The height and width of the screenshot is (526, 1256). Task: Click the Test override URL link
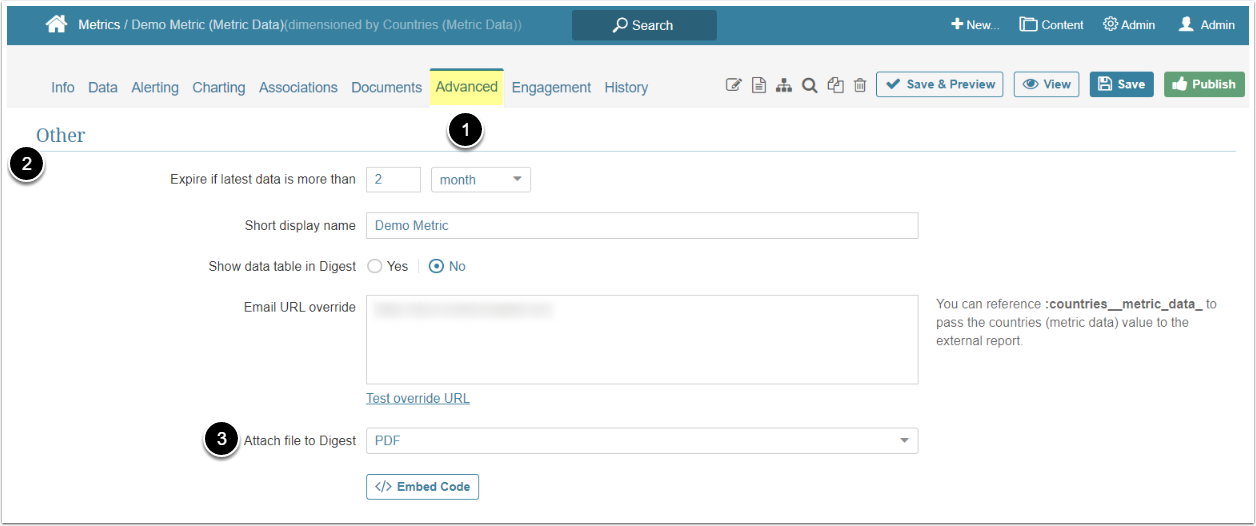[418, 398]
